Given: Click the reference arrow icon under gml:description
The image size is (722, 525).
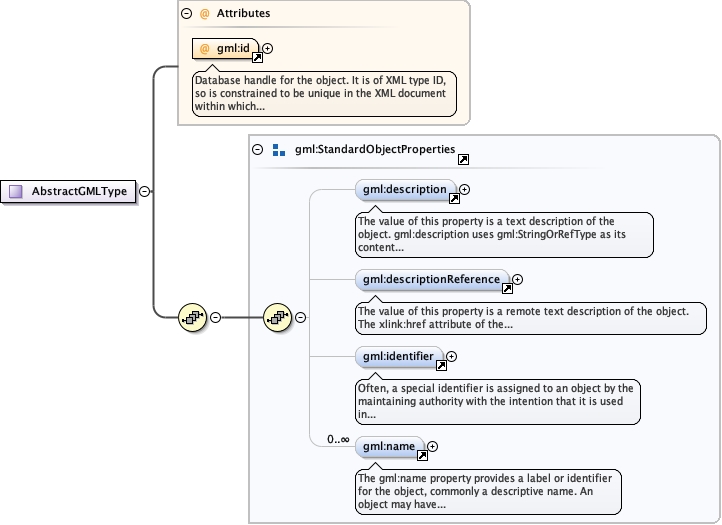Looking at the screenshot, I should [454, 199].
